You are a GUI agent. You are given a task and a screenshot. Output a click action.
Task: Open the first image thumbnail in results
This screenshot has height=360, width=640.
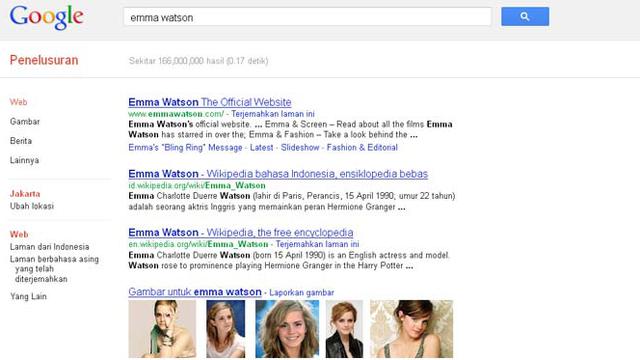(x=162, y=329)
